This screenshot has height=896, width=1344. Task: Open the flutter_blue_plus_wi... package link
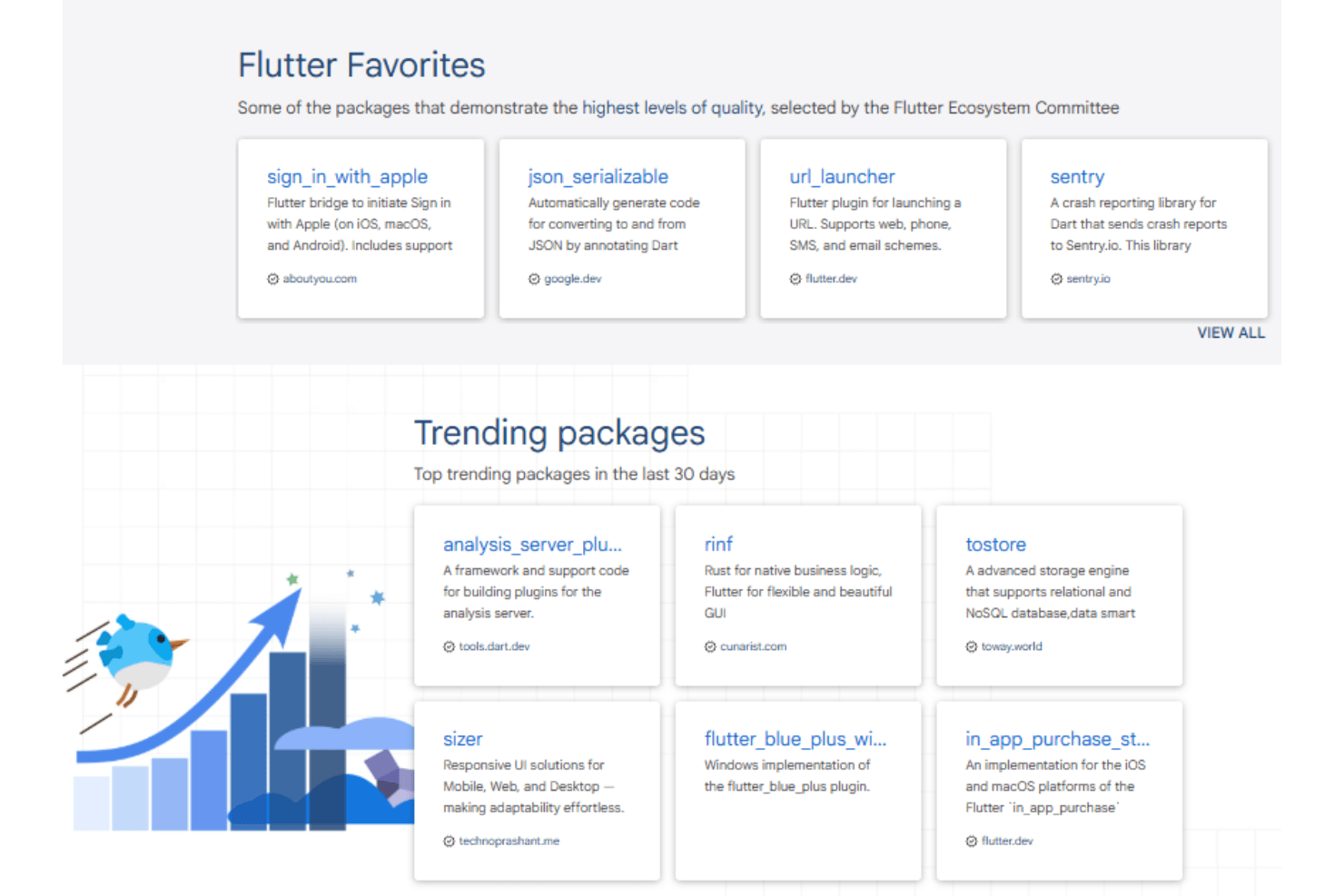coord(795,739)
